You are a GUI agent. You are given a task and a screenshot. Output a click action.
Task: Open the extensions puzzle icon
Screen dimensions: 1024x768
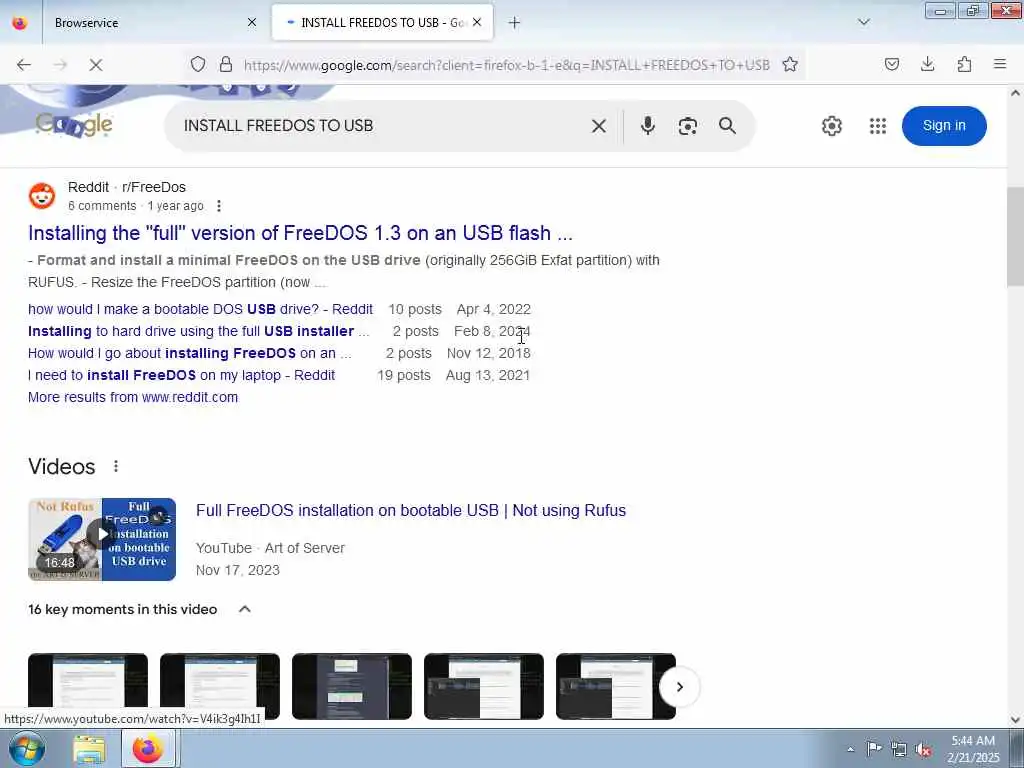[965, 64]
